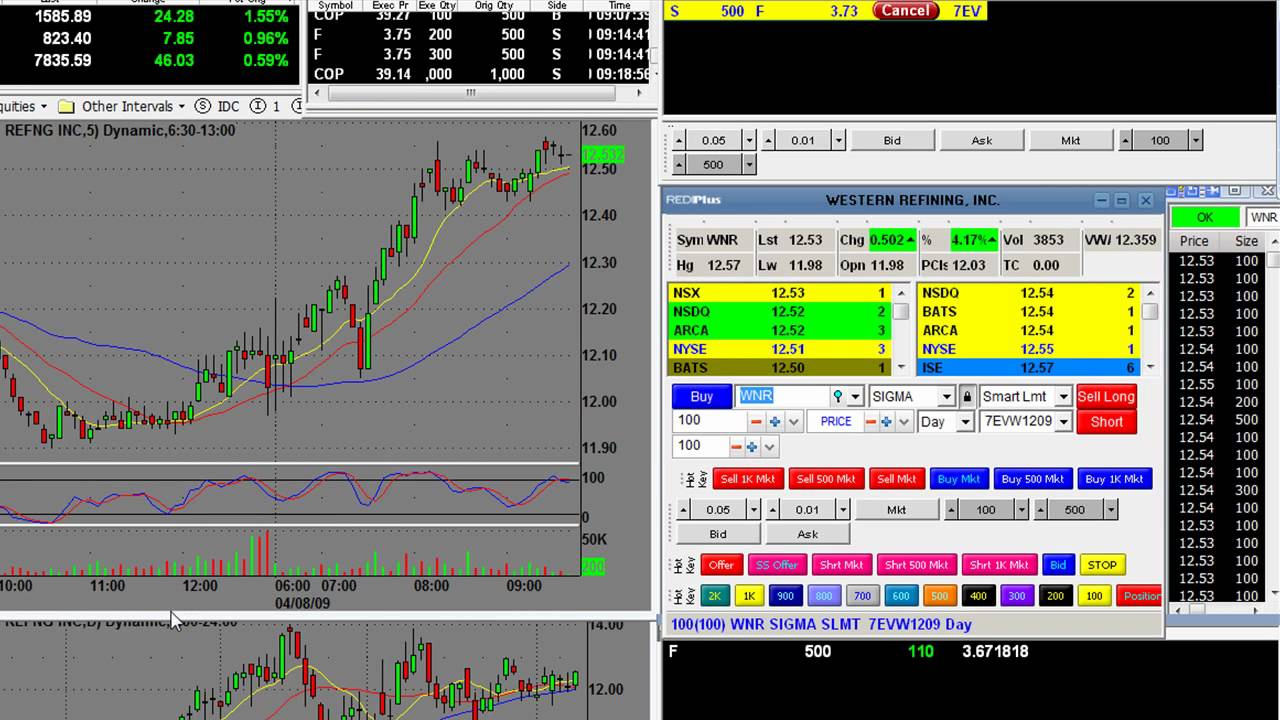Expand the chevron after the top quantity field
1280x720 pixels.
(794, 422)
